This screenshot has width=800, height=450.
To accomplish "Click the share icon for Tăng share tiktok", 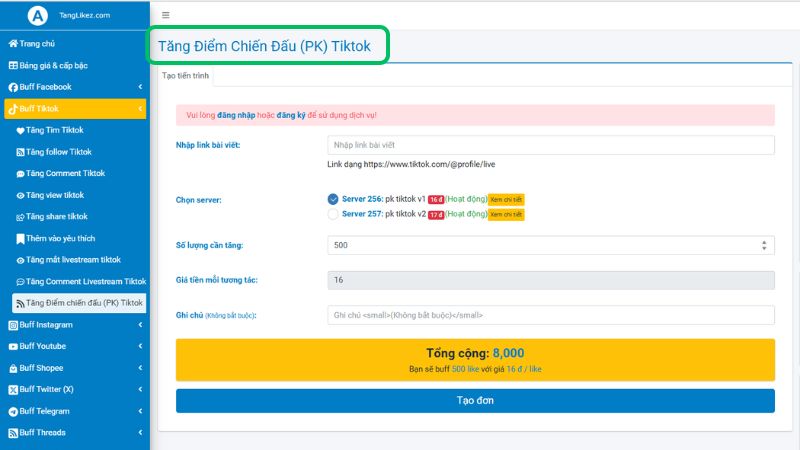I will 20,217.
